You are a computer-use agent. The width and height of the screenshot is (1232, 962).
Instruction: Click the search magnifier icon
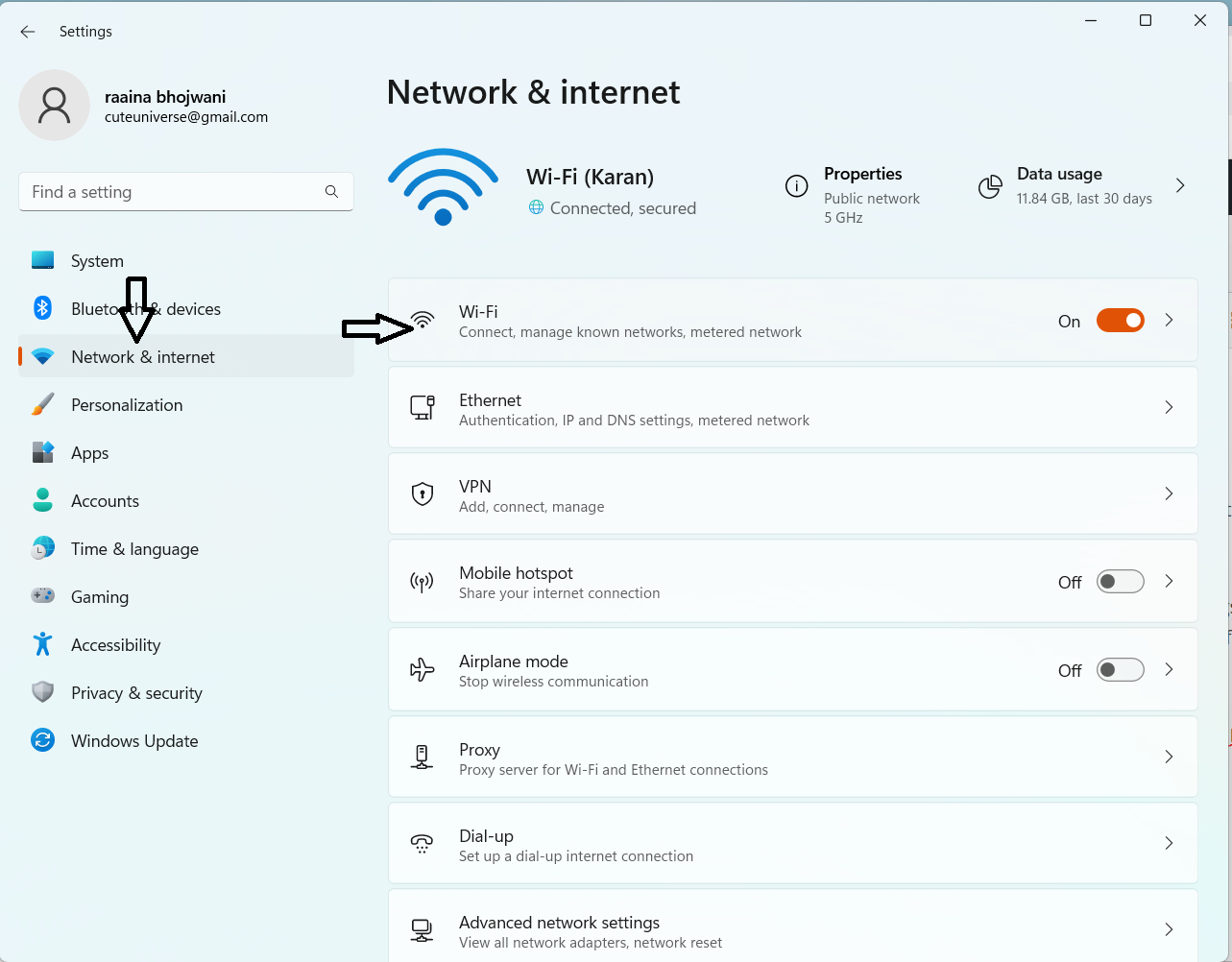click(x=331, y=192)
